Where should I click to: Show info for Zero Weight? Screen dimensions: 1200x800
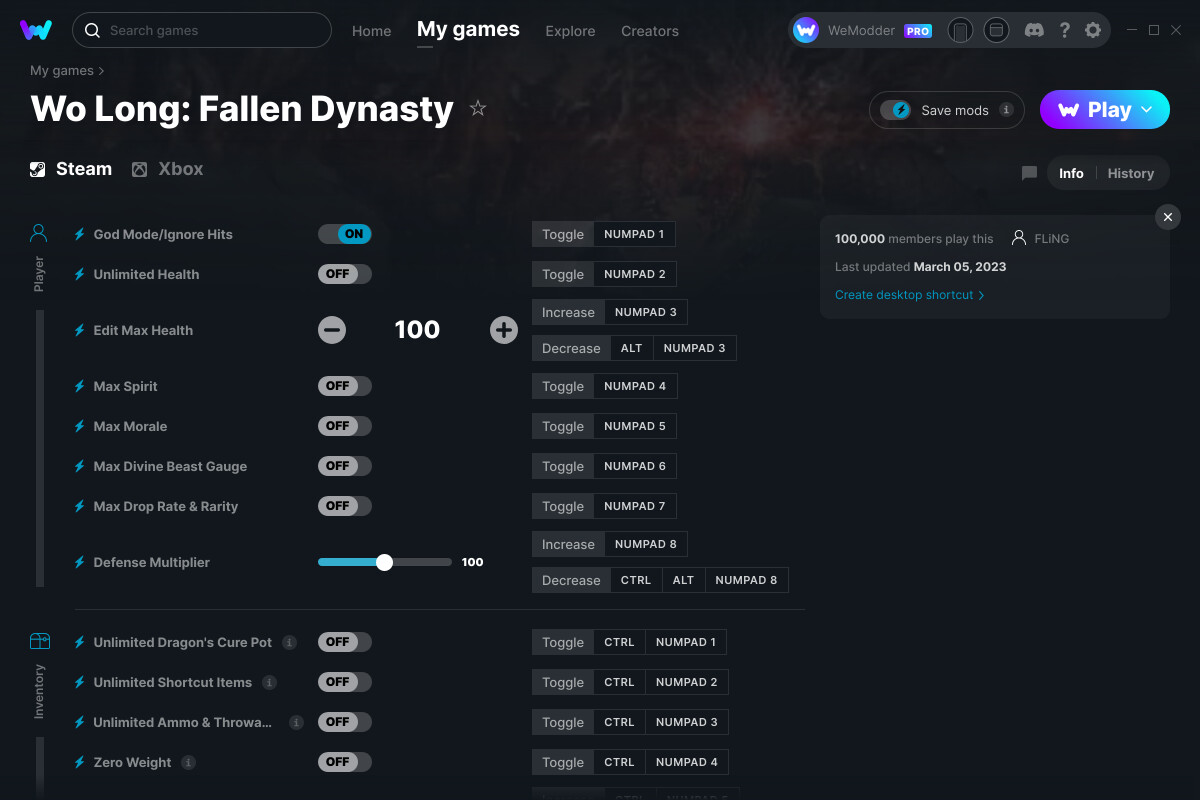point(188,762)
